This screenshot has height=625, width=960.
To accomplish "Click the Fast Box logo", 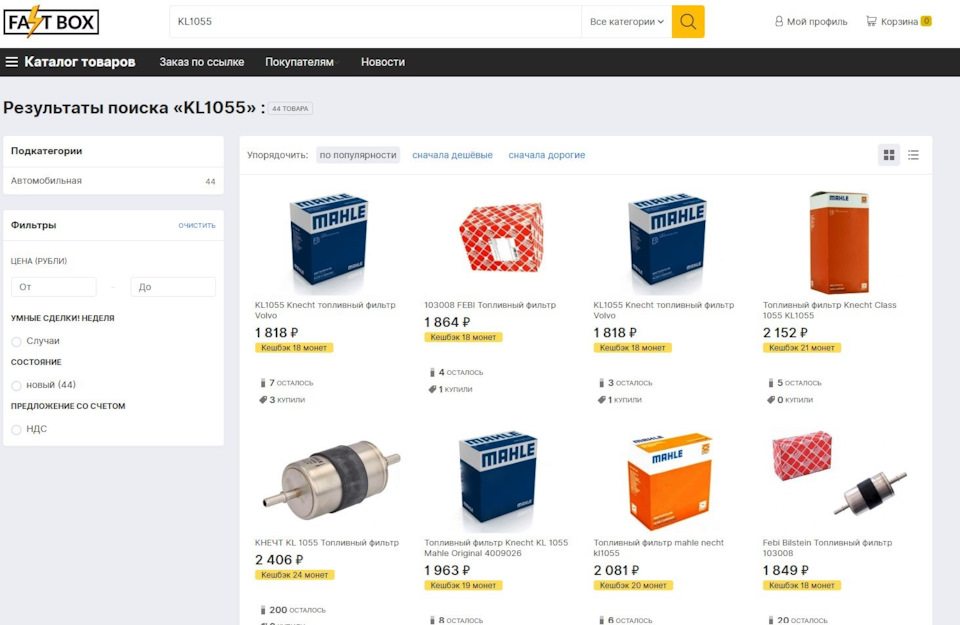I will coord(51,22).
